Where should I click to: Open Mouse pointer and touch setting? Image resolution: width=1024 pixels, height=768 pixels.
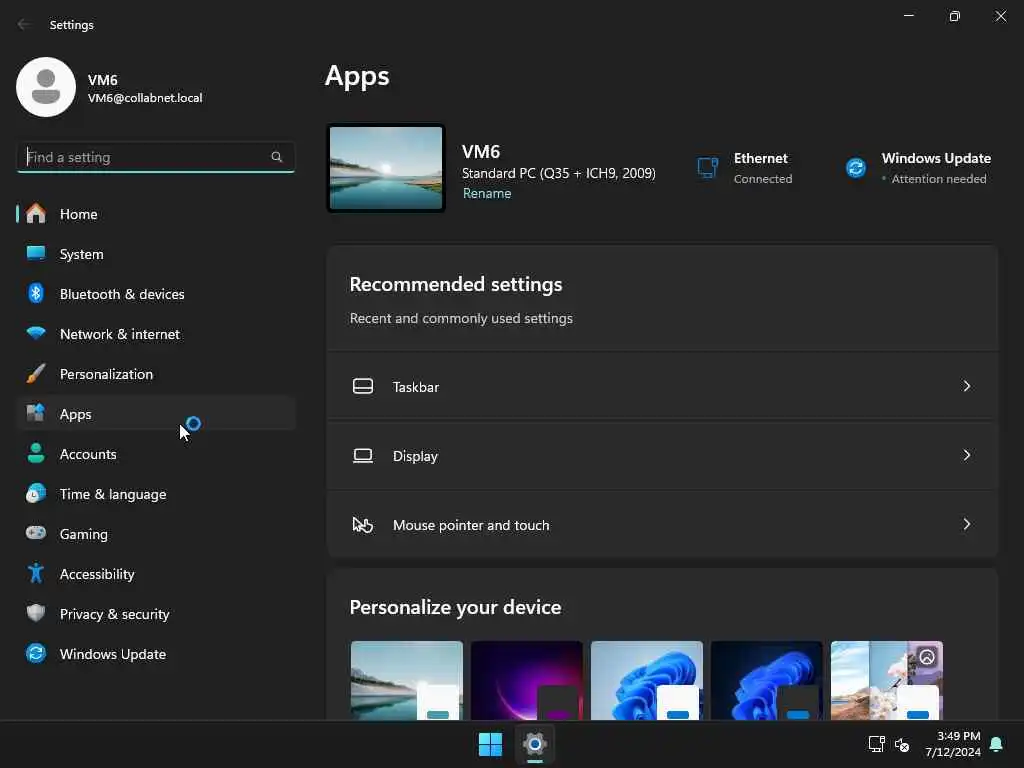(x=662, y=524)
